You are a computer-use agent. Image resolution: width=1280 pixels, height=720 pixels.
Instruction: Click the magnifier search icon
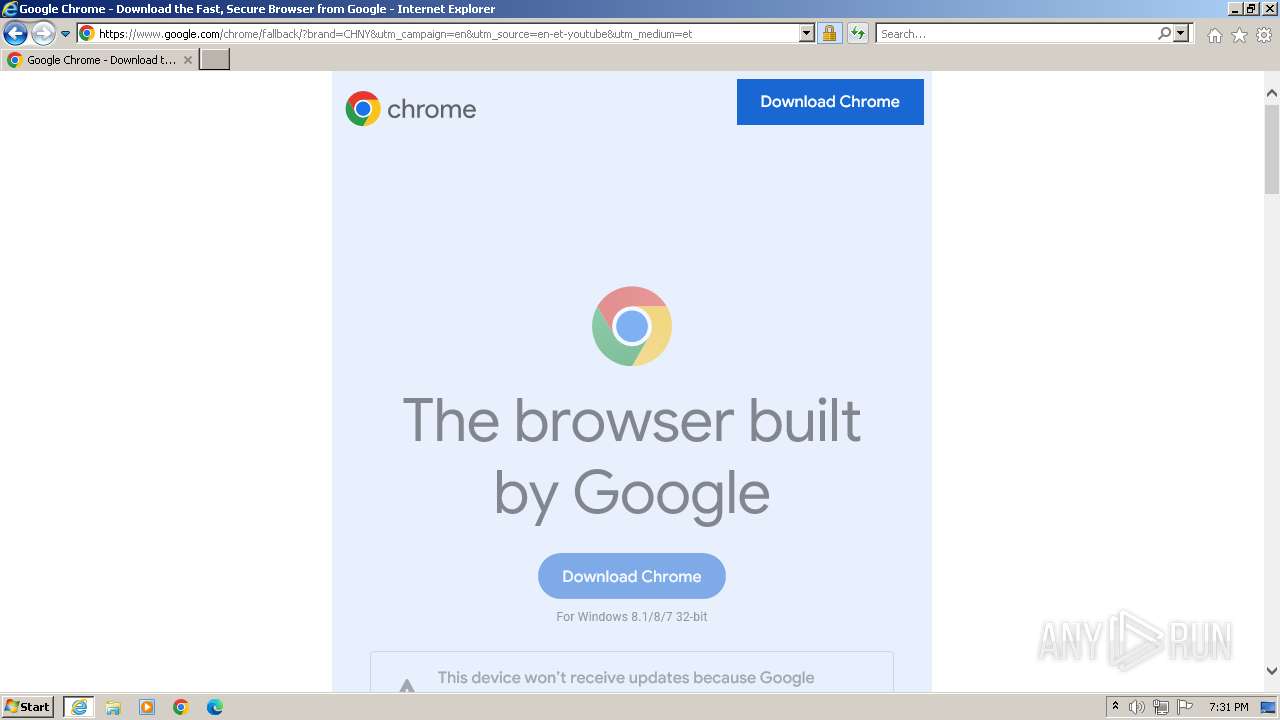tap(1164, 33)
